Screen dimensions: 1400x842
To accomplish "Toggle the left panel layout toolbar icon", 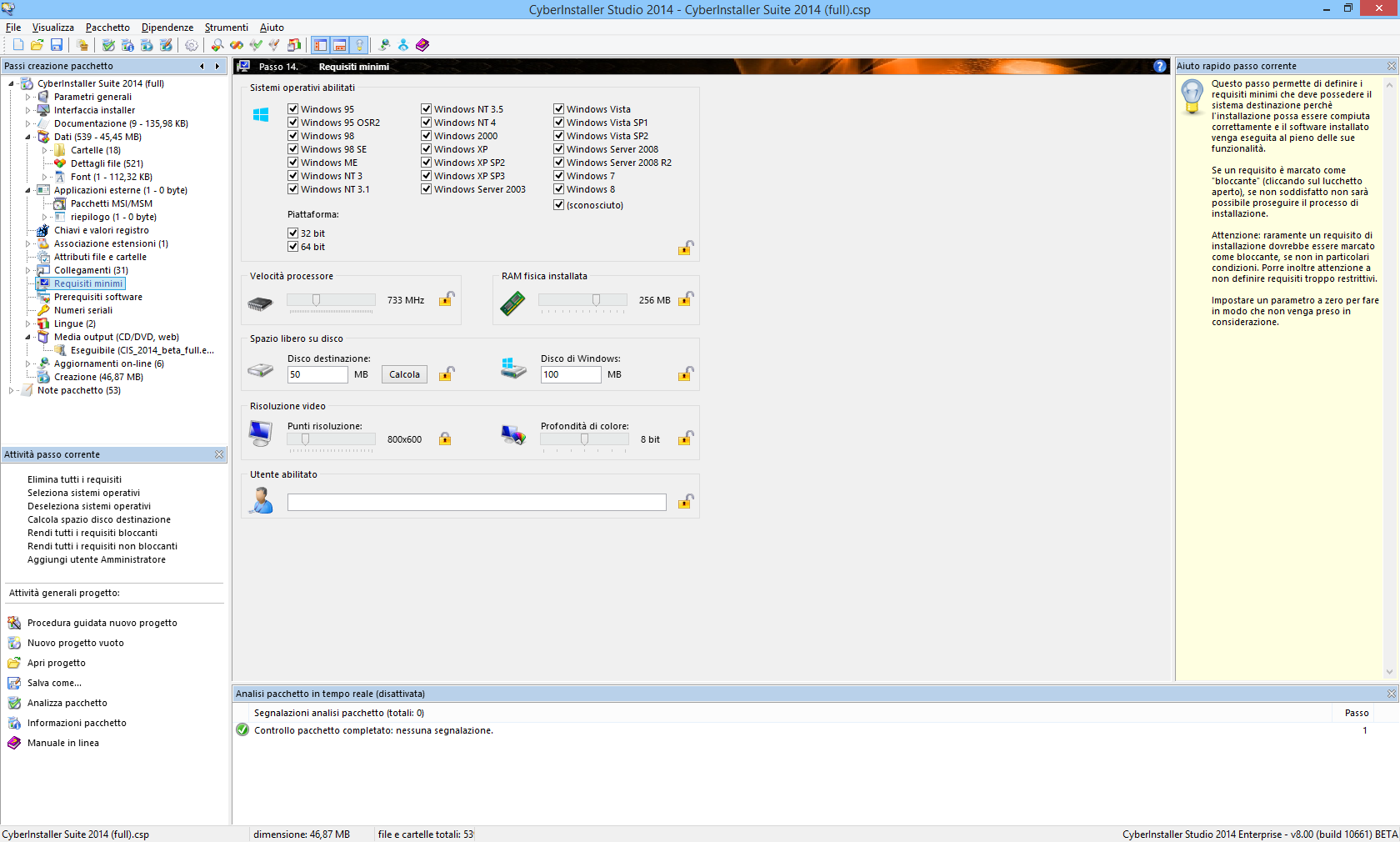I will (x=320, y=45).
